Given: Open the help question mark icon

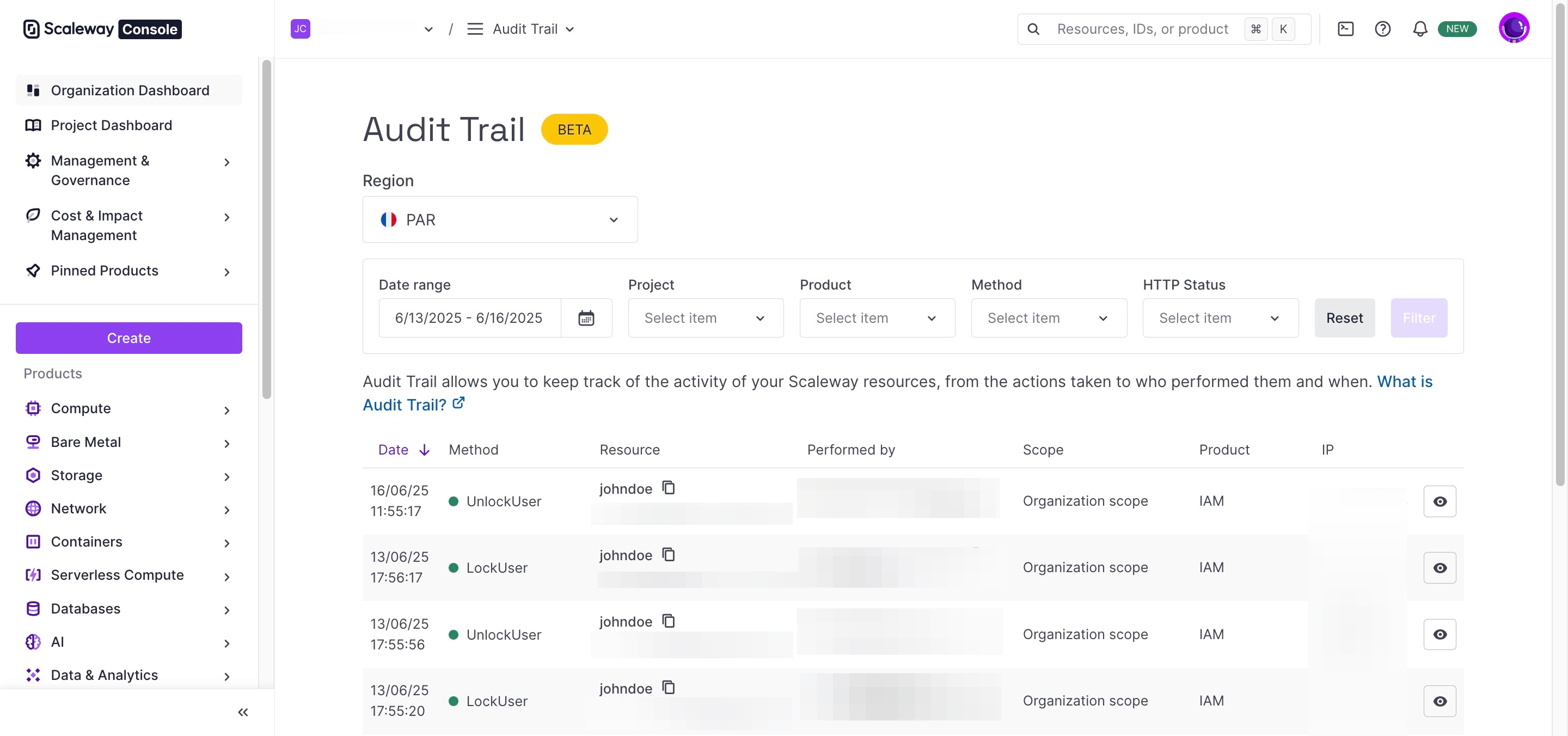Looking at the screenshot, I should (1382, 29).
